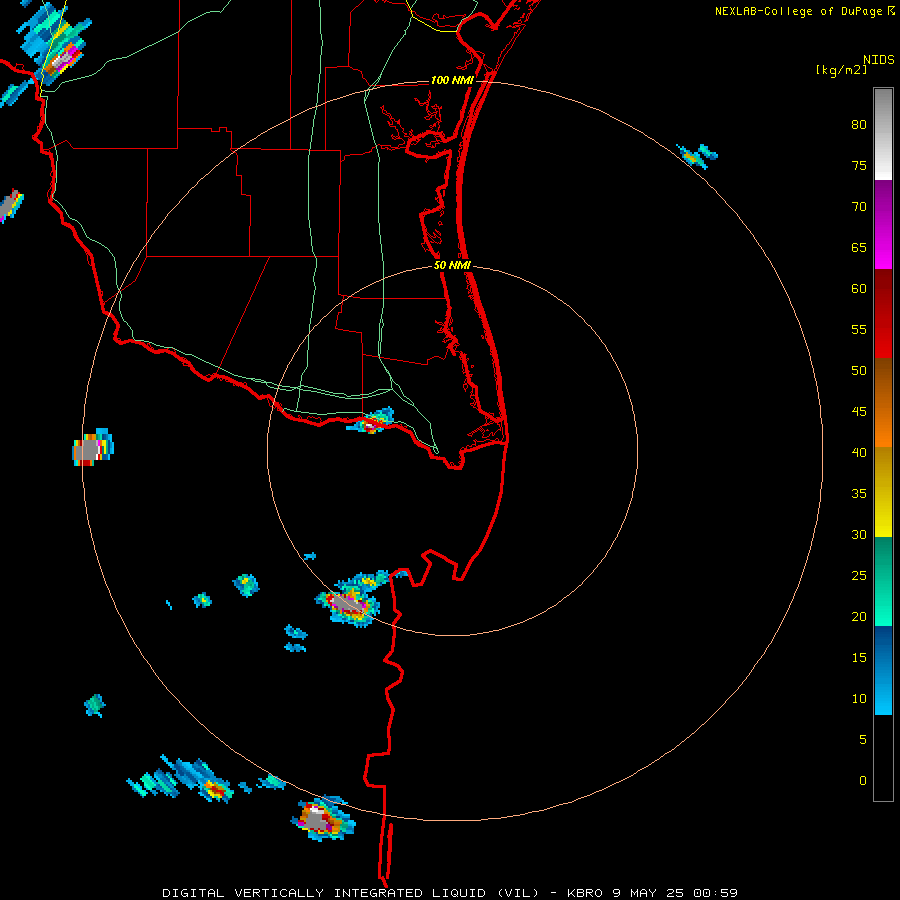Click the 50 value on the color scale
Screen dimensions: 900x900
(859, 371)
